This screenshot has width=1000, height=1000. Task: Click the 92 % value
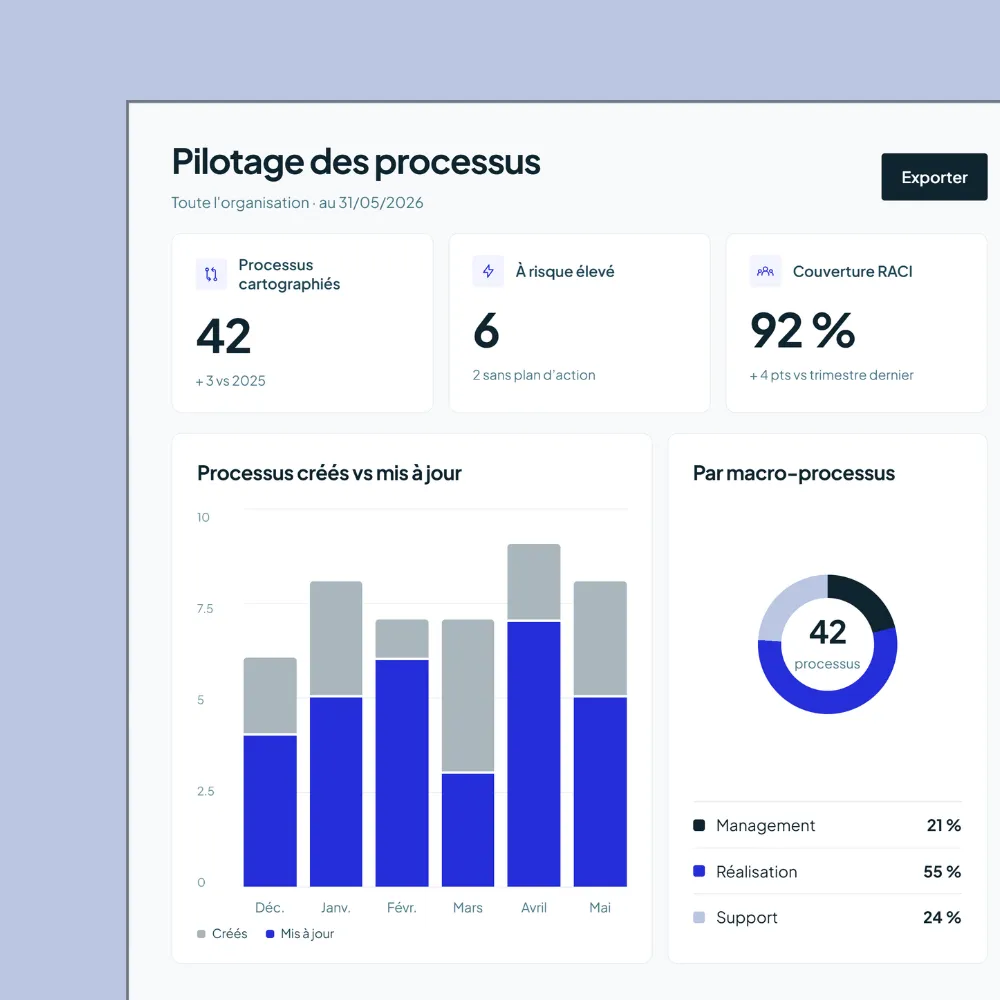tap(802, 330)
